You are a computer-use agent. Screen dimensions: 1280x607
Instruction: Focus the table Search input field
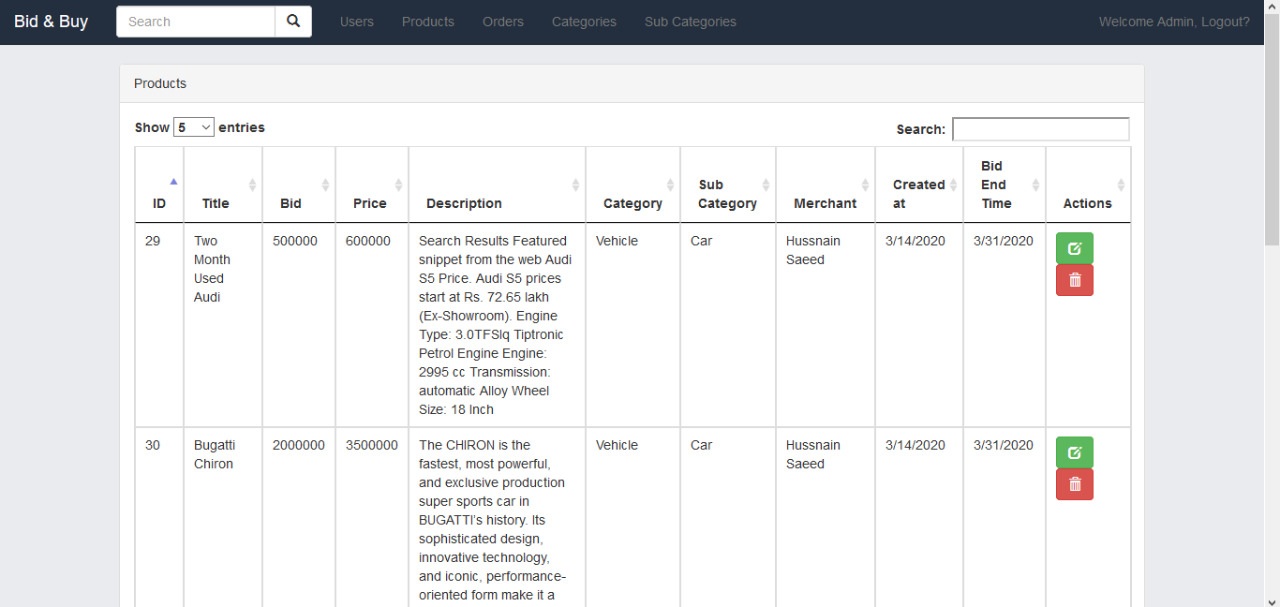click(1040, 129)
